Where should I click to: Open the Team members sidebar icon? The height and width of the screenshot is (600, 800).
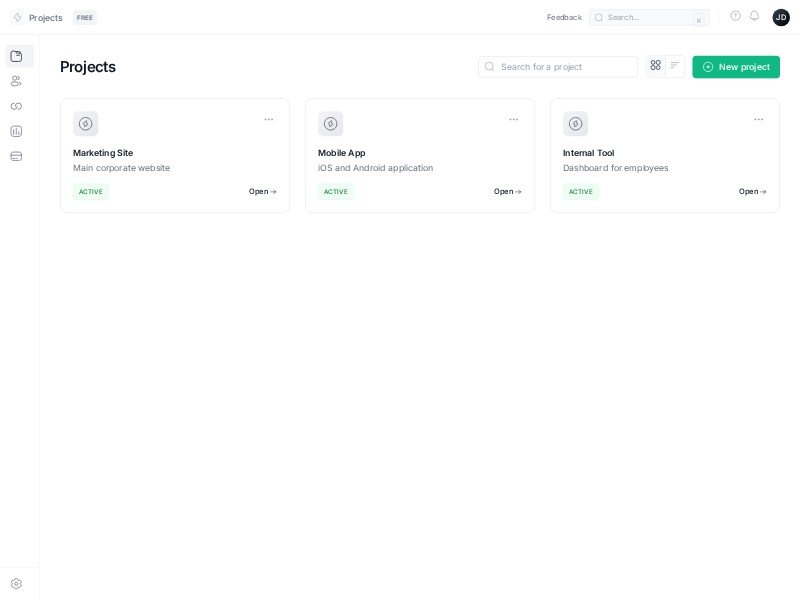[17, 81]
